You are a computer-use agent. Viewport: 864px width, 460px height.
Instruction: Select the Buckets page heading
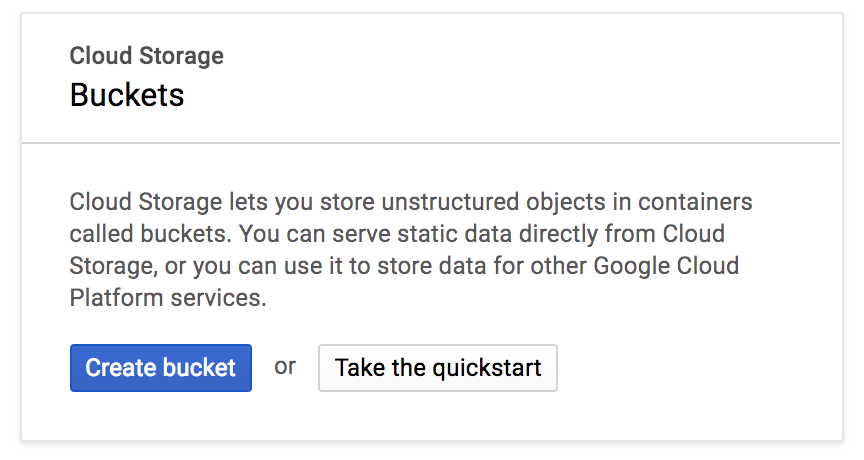[127, 95]
